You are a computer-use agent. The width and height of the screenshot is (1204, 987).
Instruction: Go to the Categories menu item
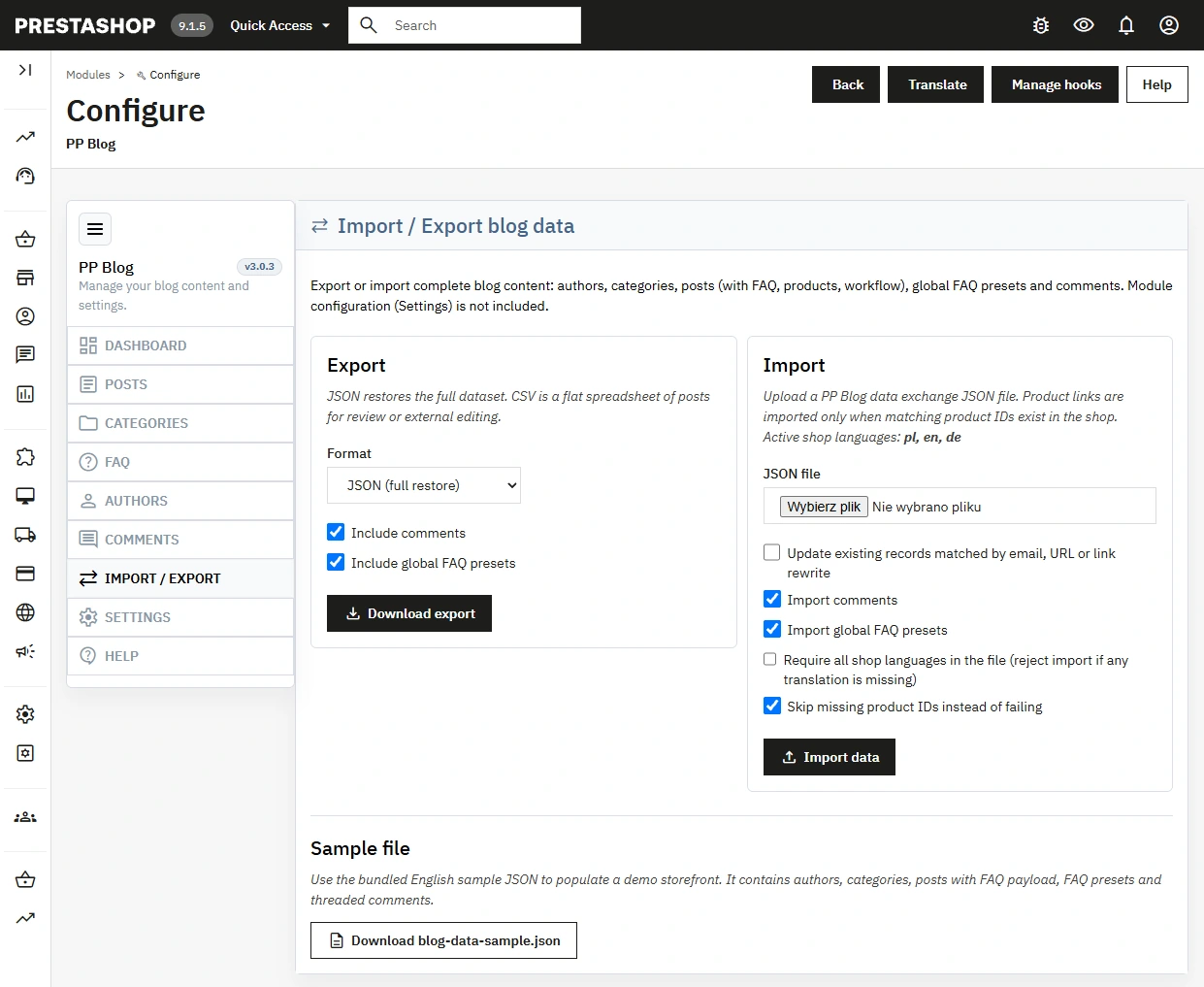[180, 423]
